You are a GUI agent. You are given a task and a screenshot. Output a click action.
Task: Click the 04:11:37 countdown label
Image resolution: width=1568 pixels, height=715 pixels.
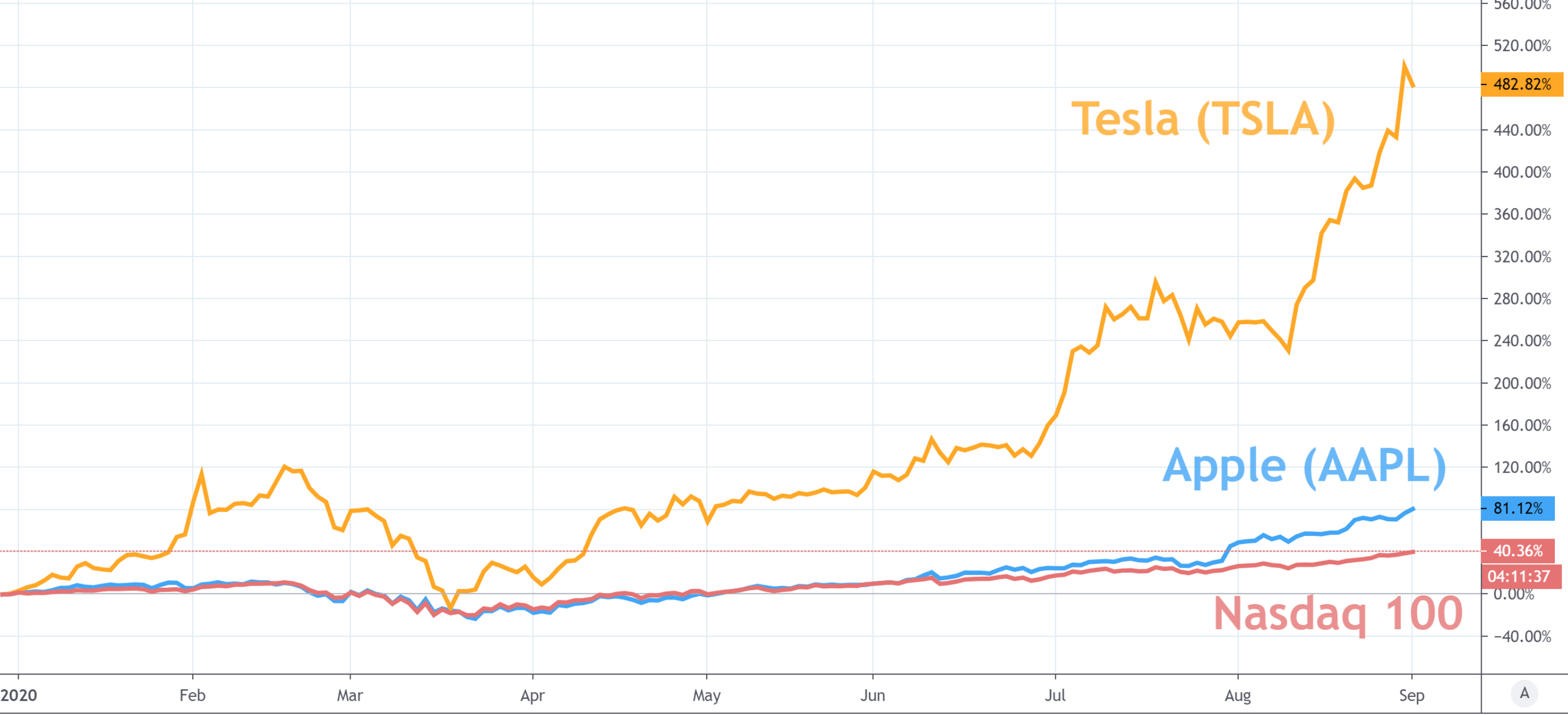coord(1521,576)
